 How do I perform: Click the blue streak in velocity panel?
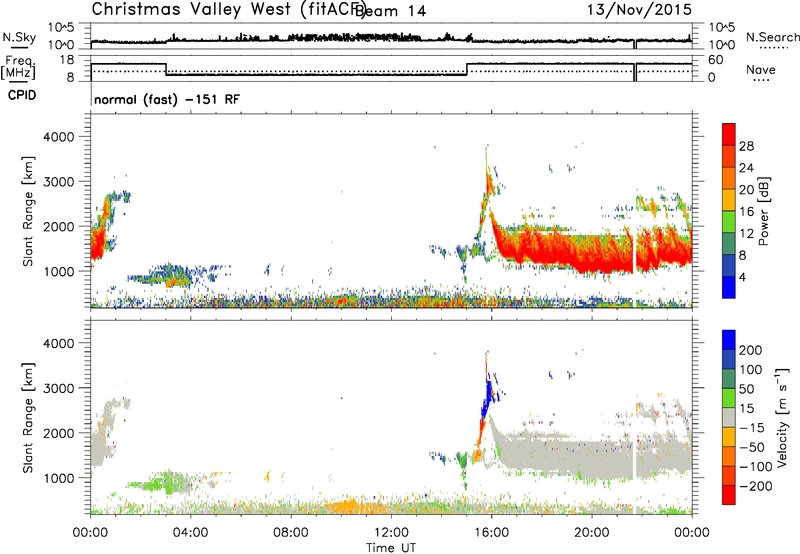pos(488,397)
